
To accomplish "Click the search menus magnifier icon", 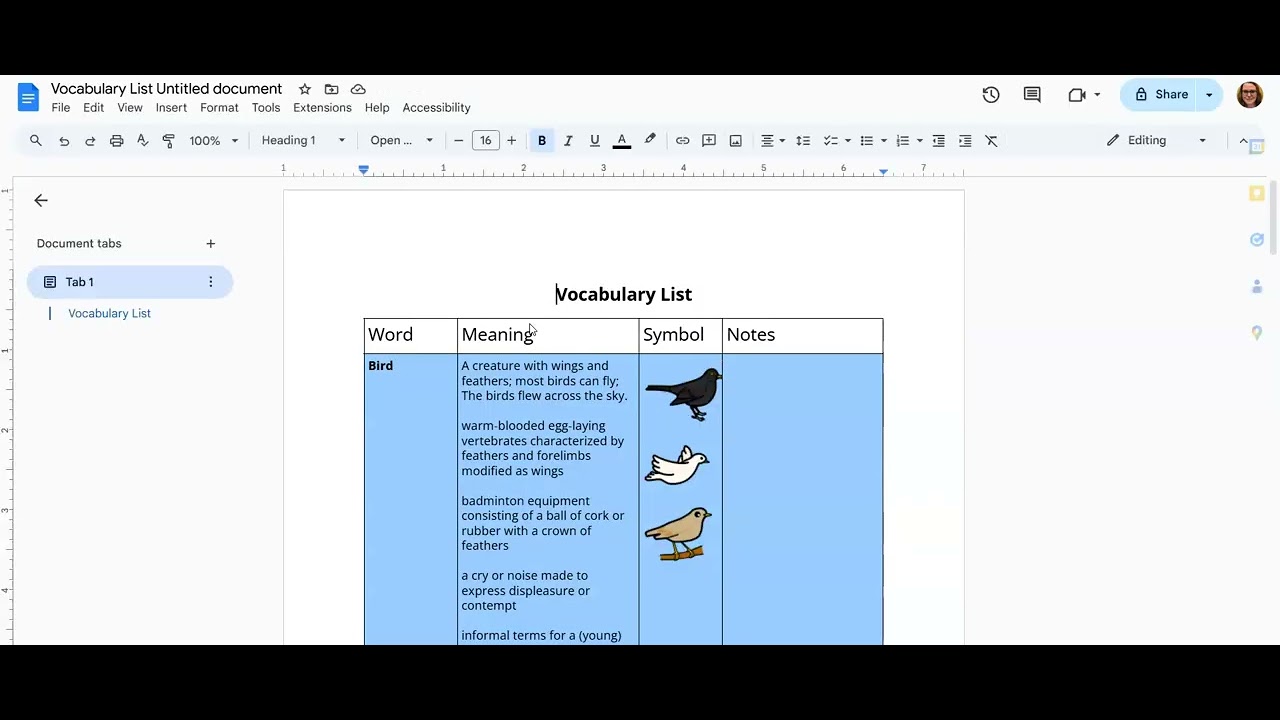I will click(36, 141).
